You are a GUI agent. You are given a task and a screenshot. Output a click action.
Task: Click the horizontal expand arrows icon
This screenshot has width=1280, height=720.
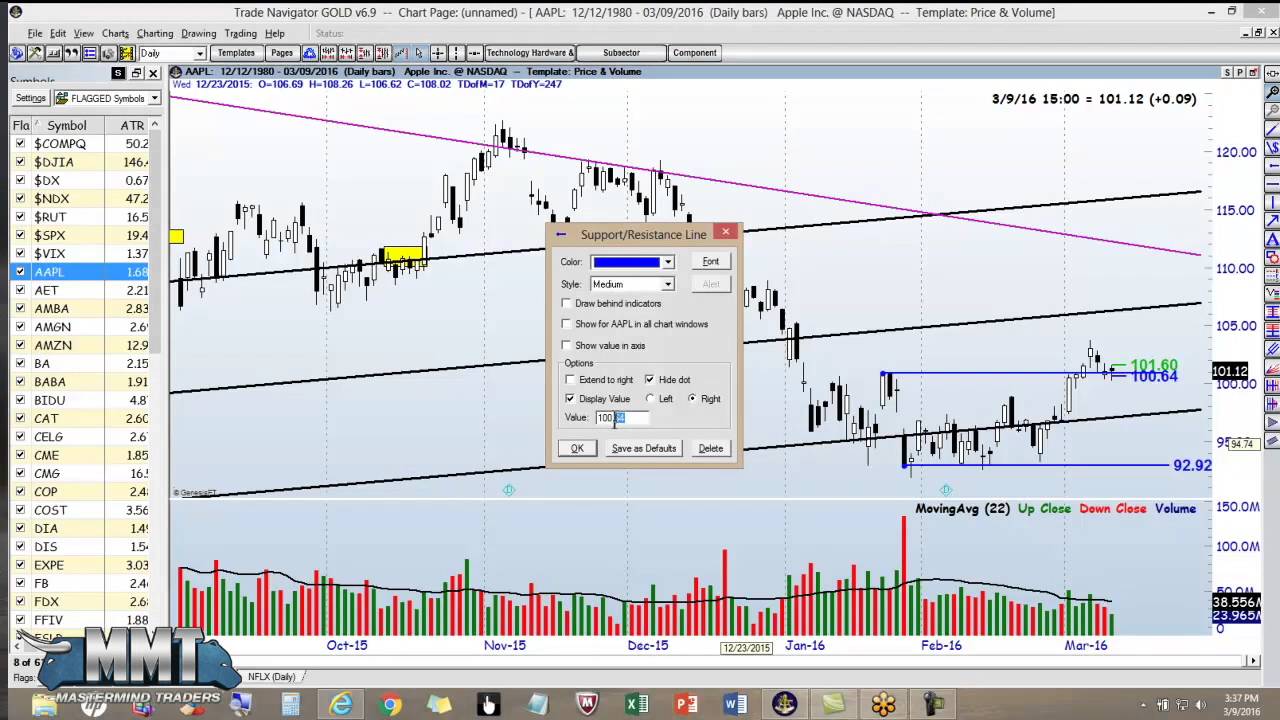click(1272, 72)
